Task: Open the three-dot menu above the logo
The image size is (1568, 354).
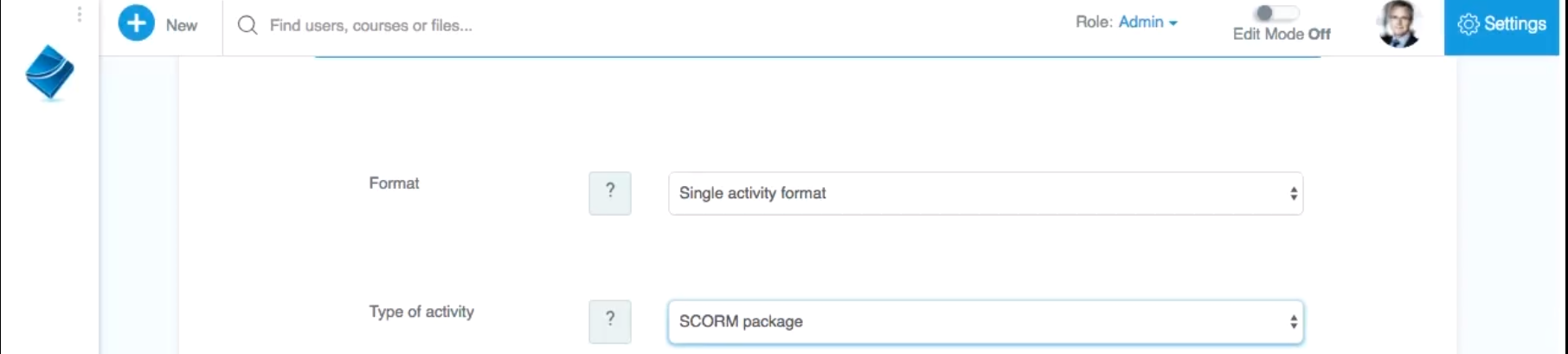Action: [x=79, y=14]
